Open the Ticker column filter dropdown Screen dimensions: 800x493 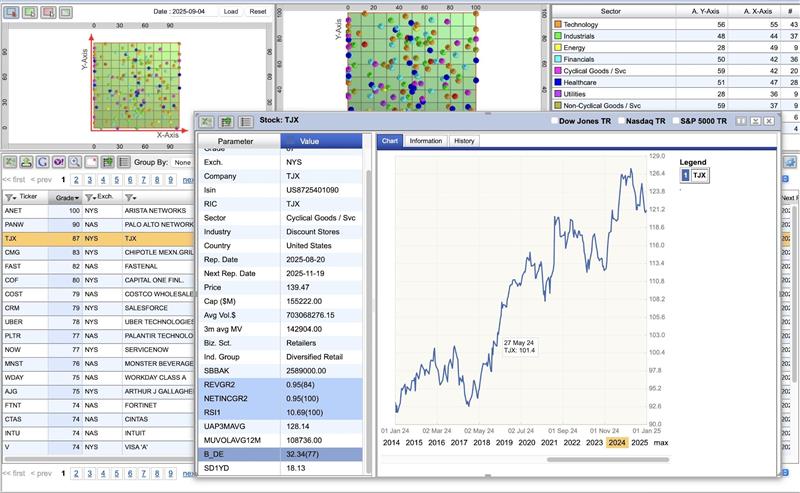pyautogui.click(x=12, y=197)
